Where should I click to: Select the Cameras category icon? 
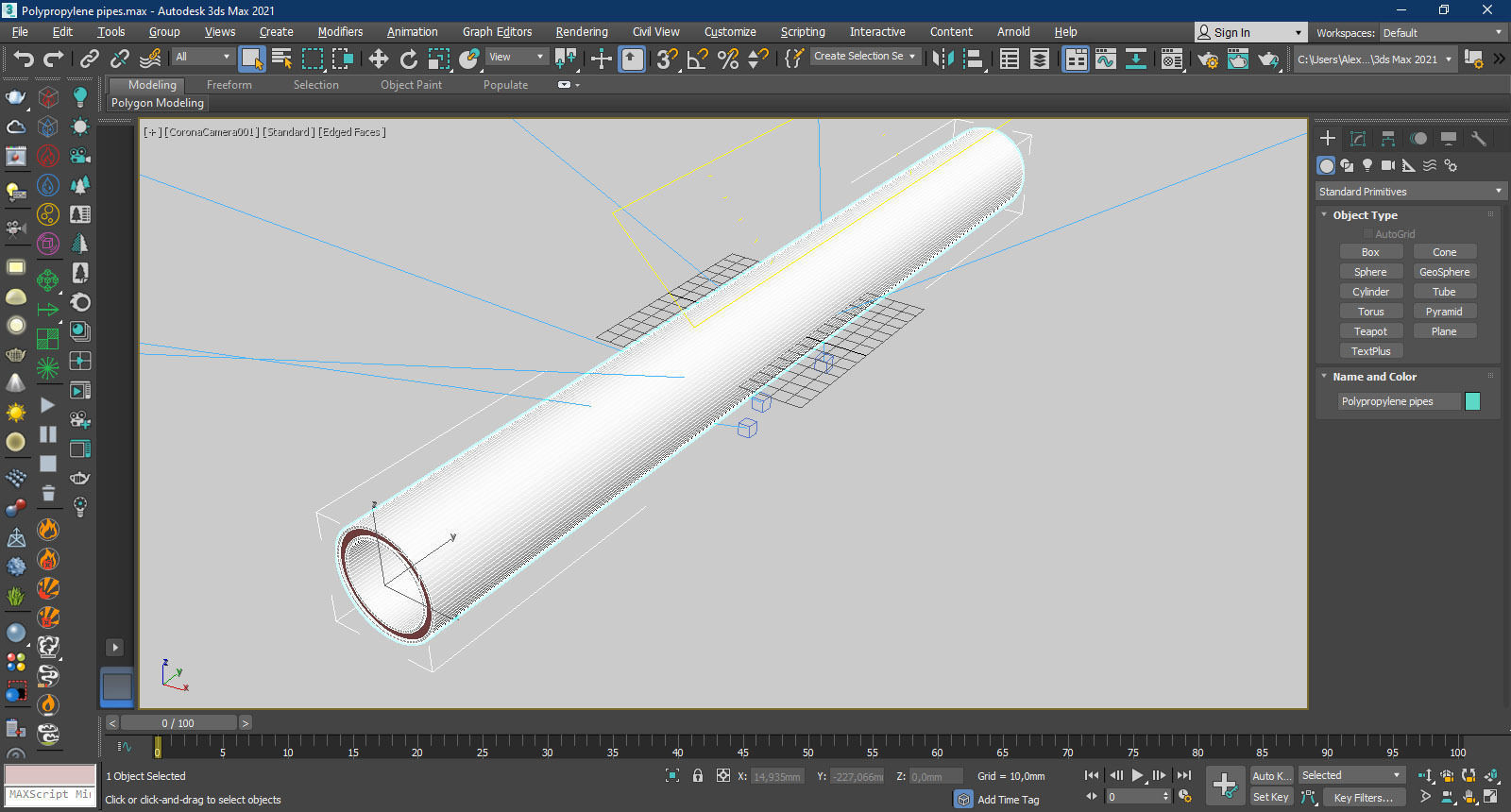click(1387, 165)
